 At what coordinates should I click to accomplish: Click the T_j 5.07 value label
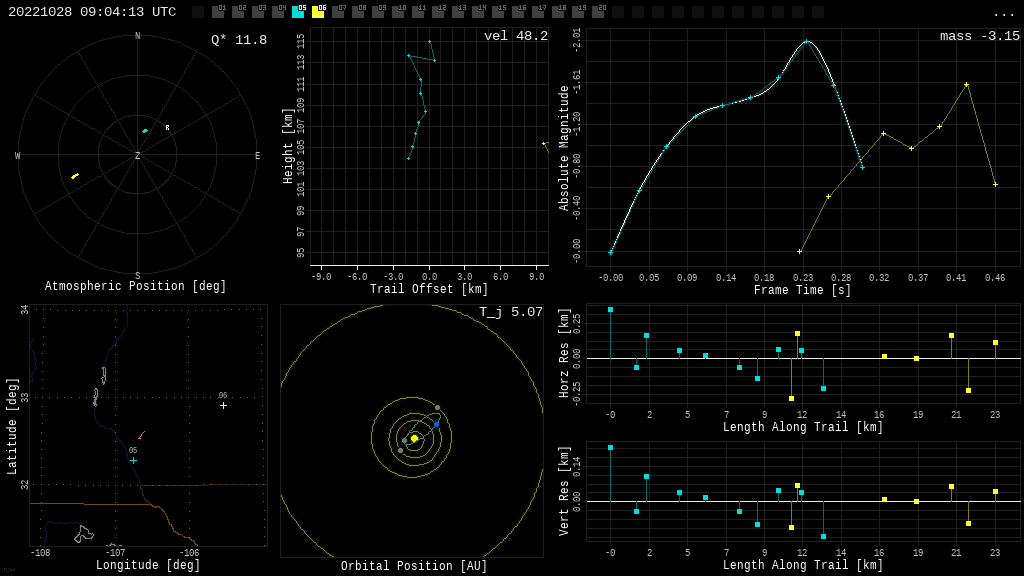tap(510, 313)
